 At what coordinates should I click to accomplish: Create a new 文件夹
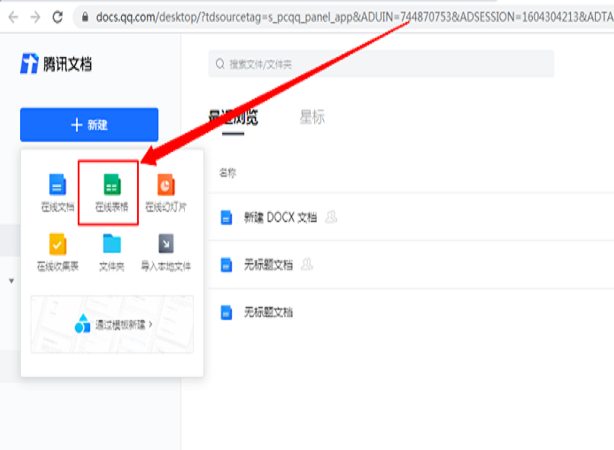tap(112, 253)
